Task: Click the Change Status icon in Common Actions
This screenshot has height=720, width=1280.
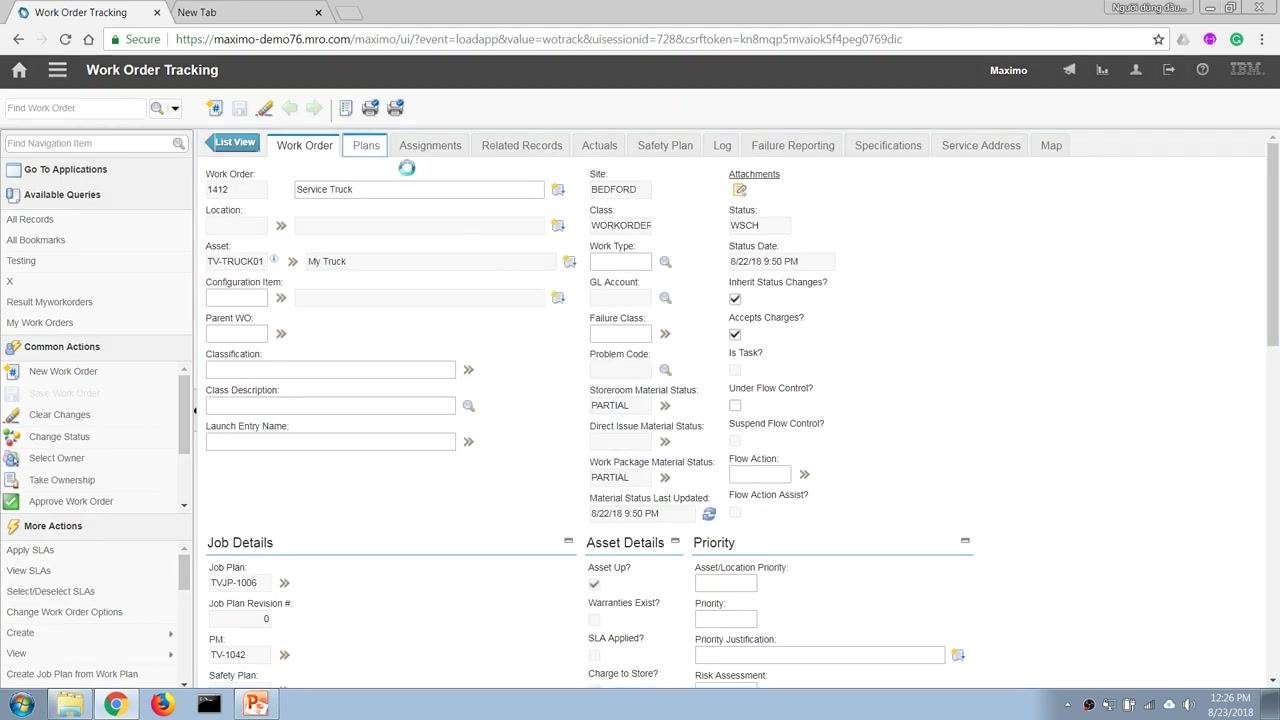Action: 12,437
